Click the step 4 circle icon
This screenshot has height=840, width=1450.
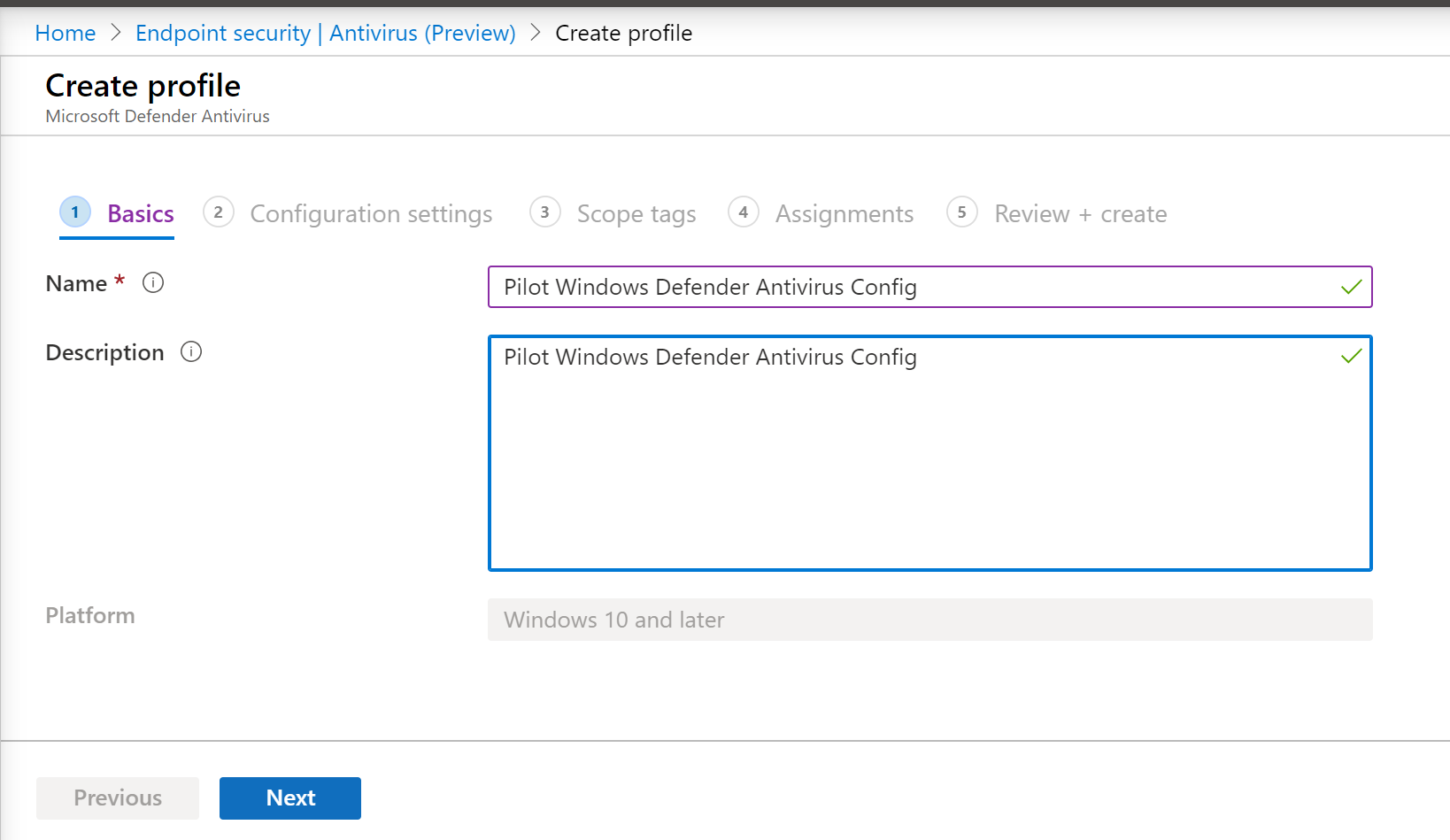[x=744, y=212]
